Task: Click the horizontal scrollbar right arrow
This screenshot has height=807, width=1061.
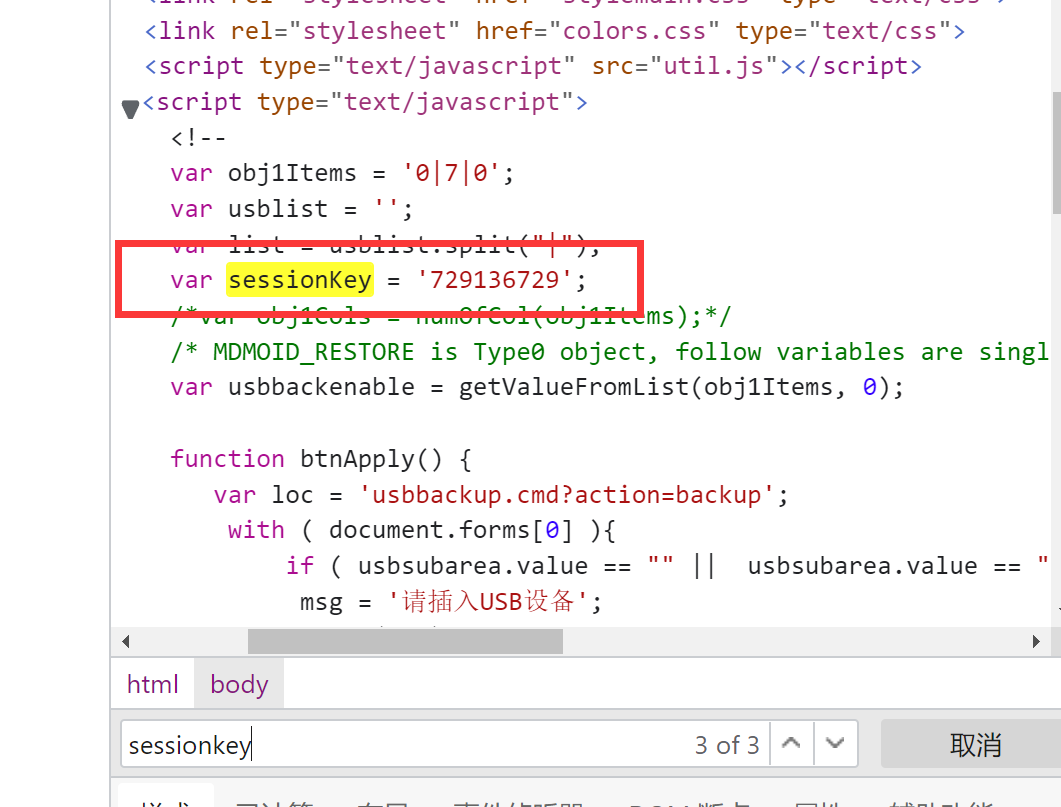Action: (1036, 641)
